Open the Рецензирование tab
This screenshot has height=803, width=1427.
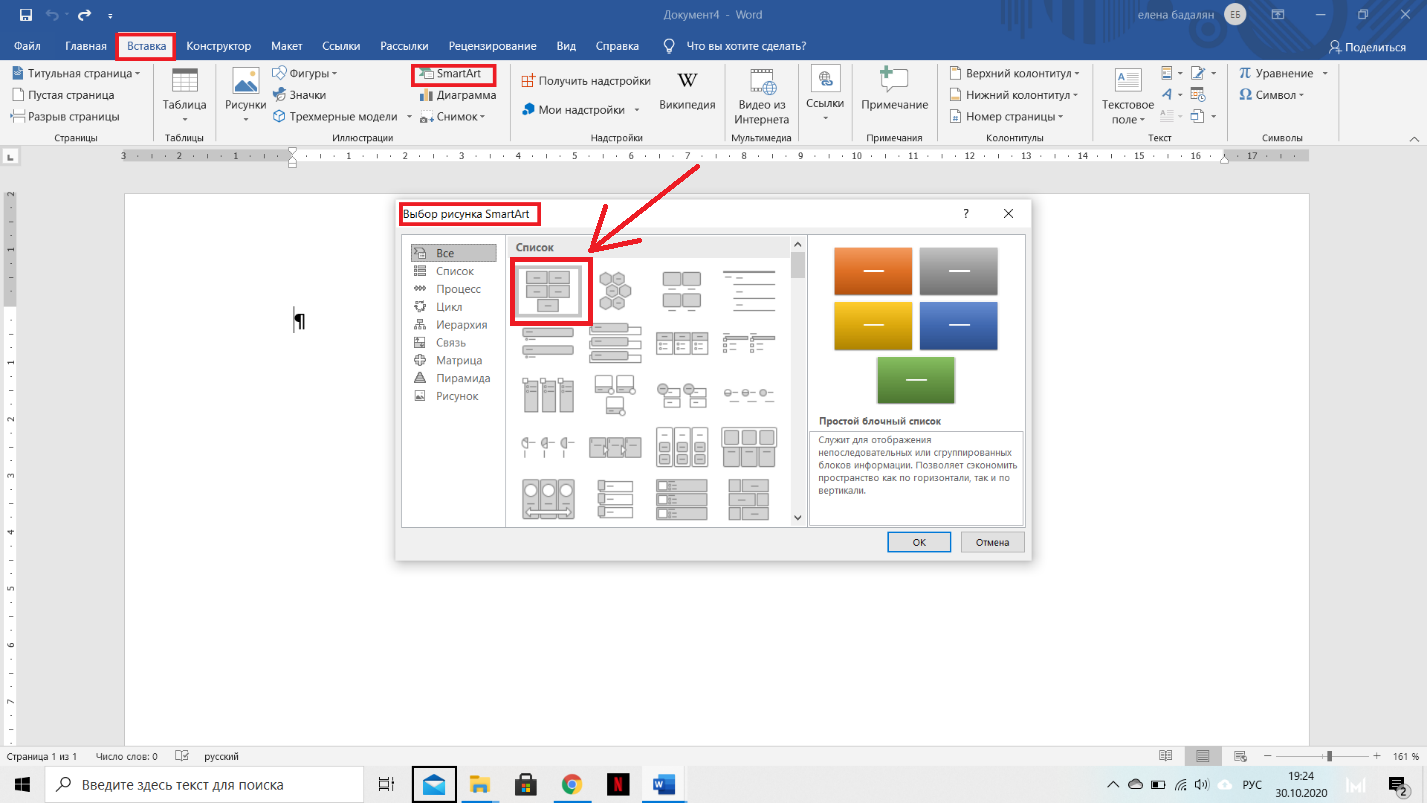point(492,46)
